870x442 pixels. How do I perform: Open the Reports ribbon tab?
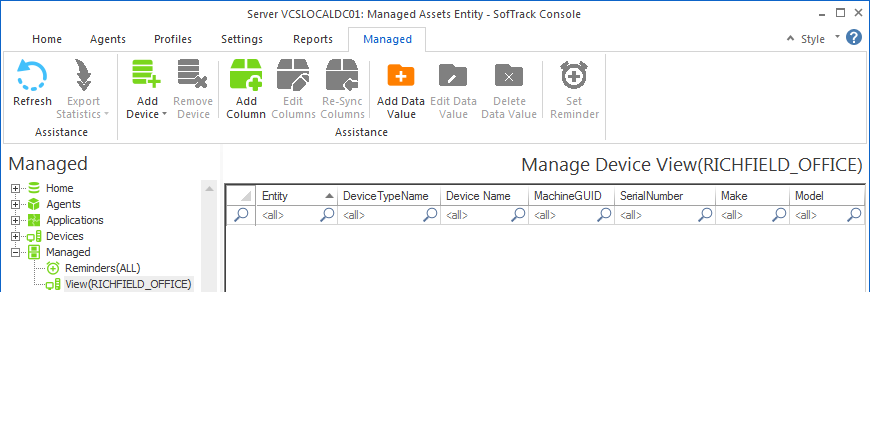pos(312,39)
